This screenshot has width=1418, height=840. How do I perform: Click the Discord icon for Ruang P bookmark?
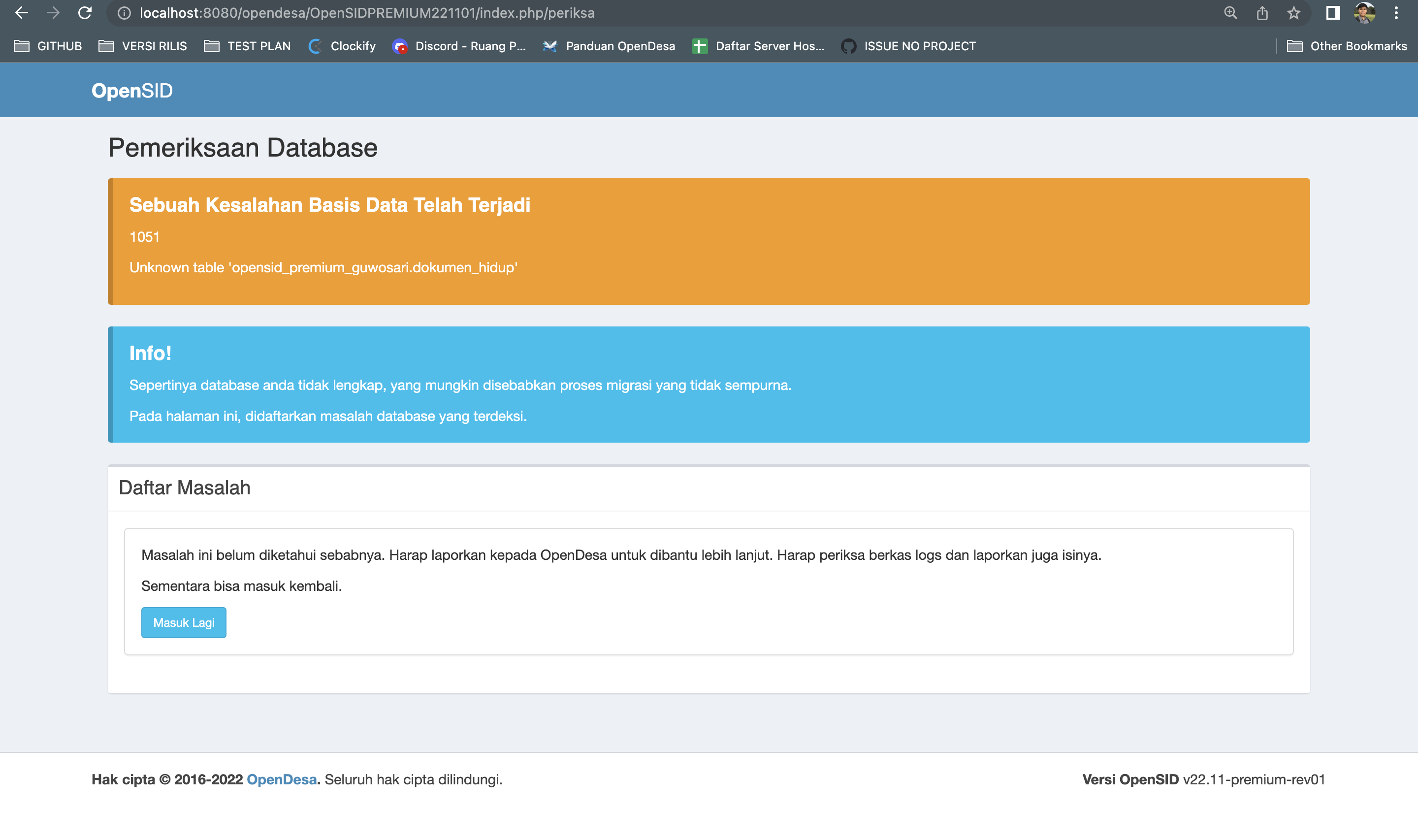click(x=401, y=46)
